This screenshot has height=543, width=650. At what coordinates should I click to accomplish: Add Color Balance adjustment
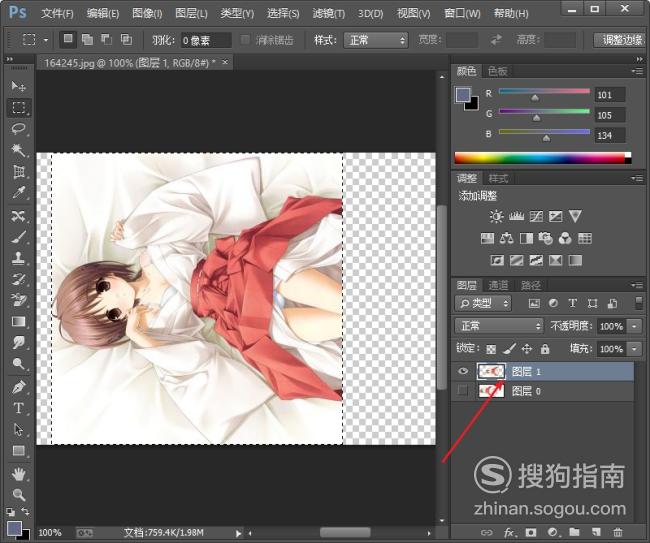tap(507, 238)
